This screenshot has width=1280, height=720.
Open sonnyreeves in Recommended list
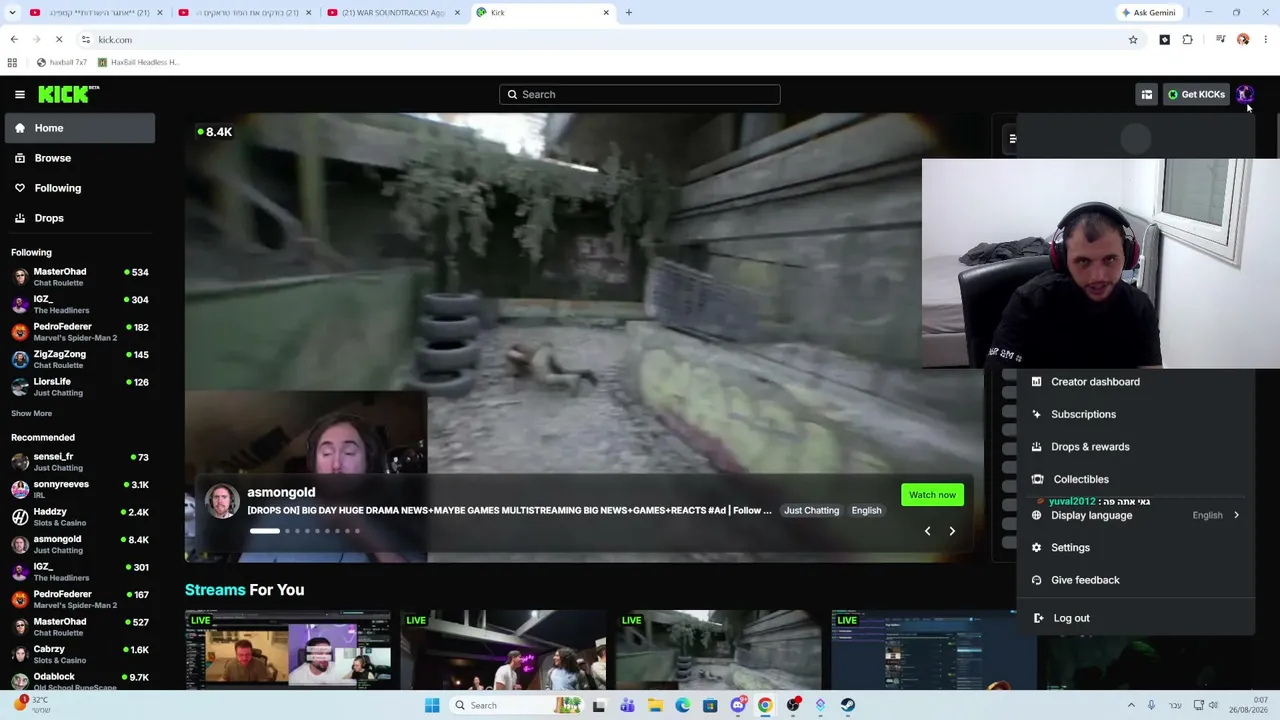pos(80,489)
